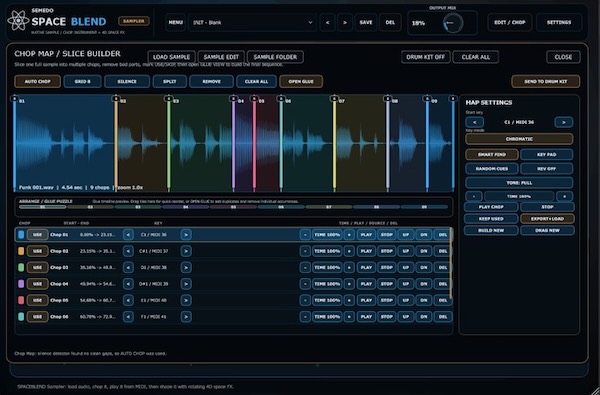This screenshot has width=600, height=395.
Task: Decrease TIME for Chop 06 row
Action: pyautogui.click(x=305, y=317)
